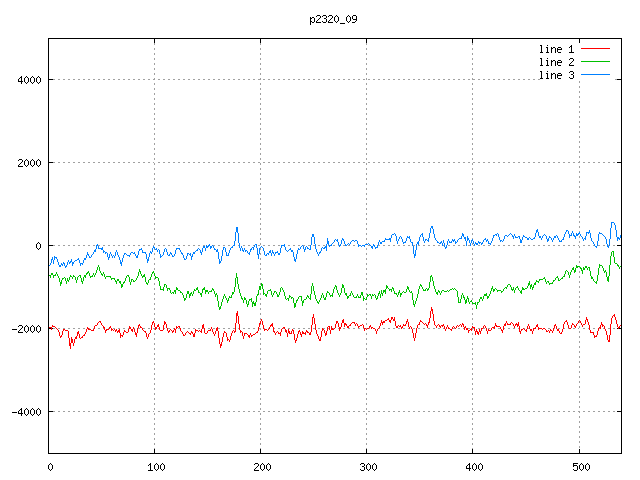Viewport: 640px width, 480px height.
Task: Click the blue line's peak near x=175
Action: click(x=237, y=228)
